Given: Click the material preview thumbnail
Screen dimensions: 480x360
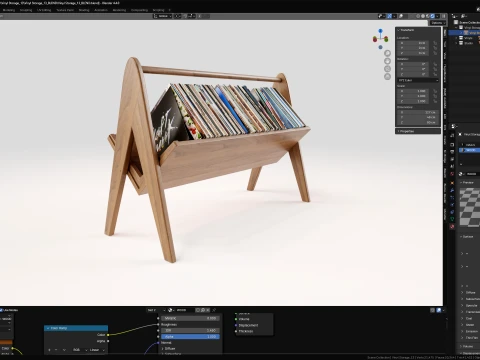Looking at the screenshot, I should tap(470, 207).
